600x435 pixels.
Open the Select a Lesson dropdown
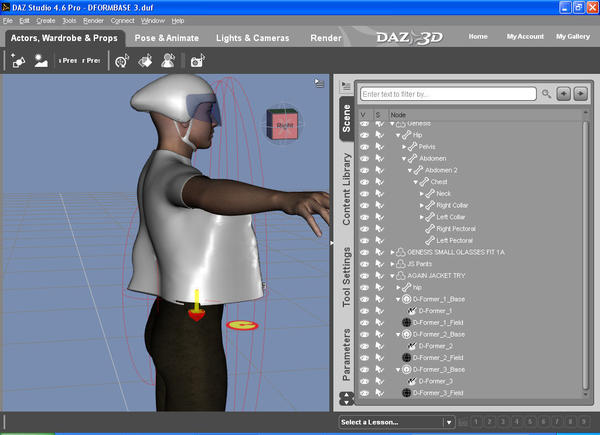397,422
